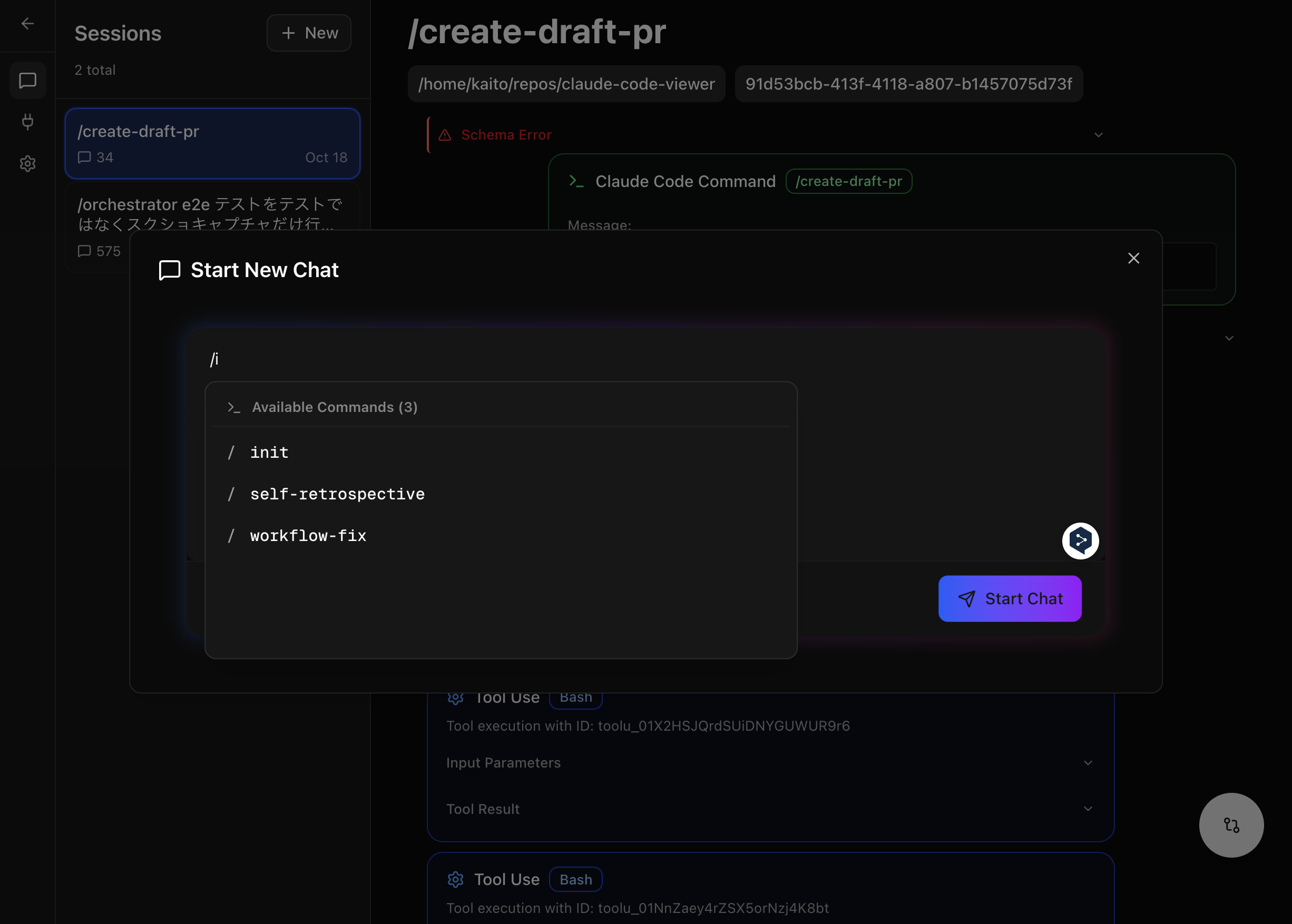This screenshot has width=1292, height=924.
Task: Expand the Tool Result section
Action: pos(1087,809)
